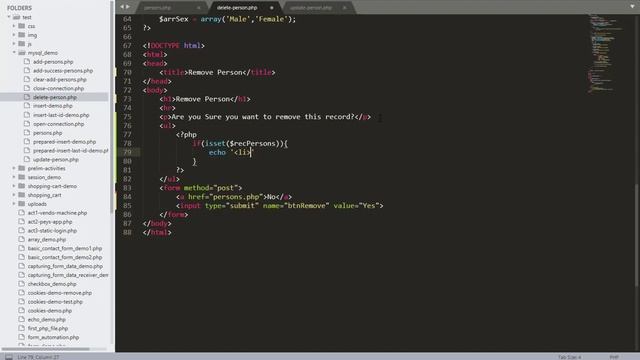The height and width of the screenshot is (360, 640).
Task: Open capturing_form_data_receiver file
Action: point(68,275)
